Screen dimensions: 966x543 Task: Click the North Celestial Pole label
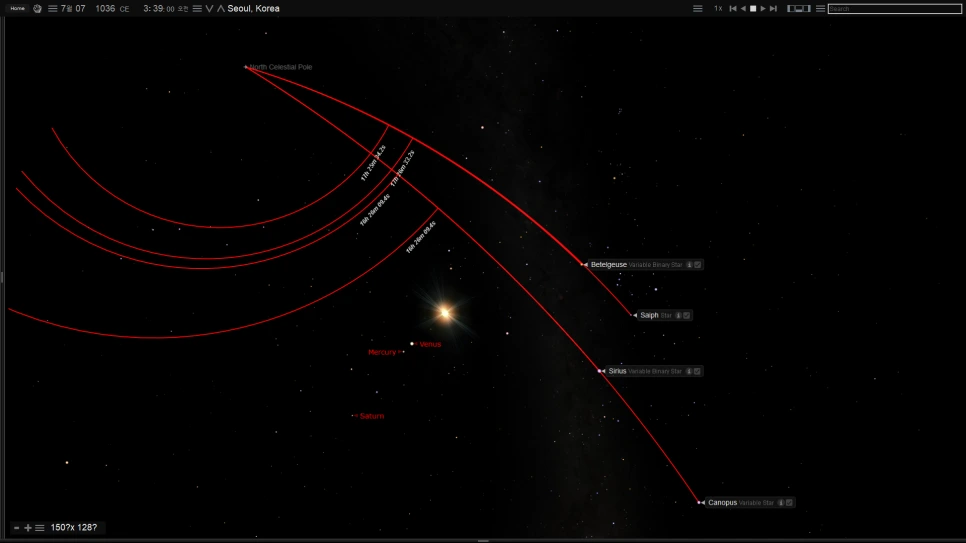pos(281,67)
